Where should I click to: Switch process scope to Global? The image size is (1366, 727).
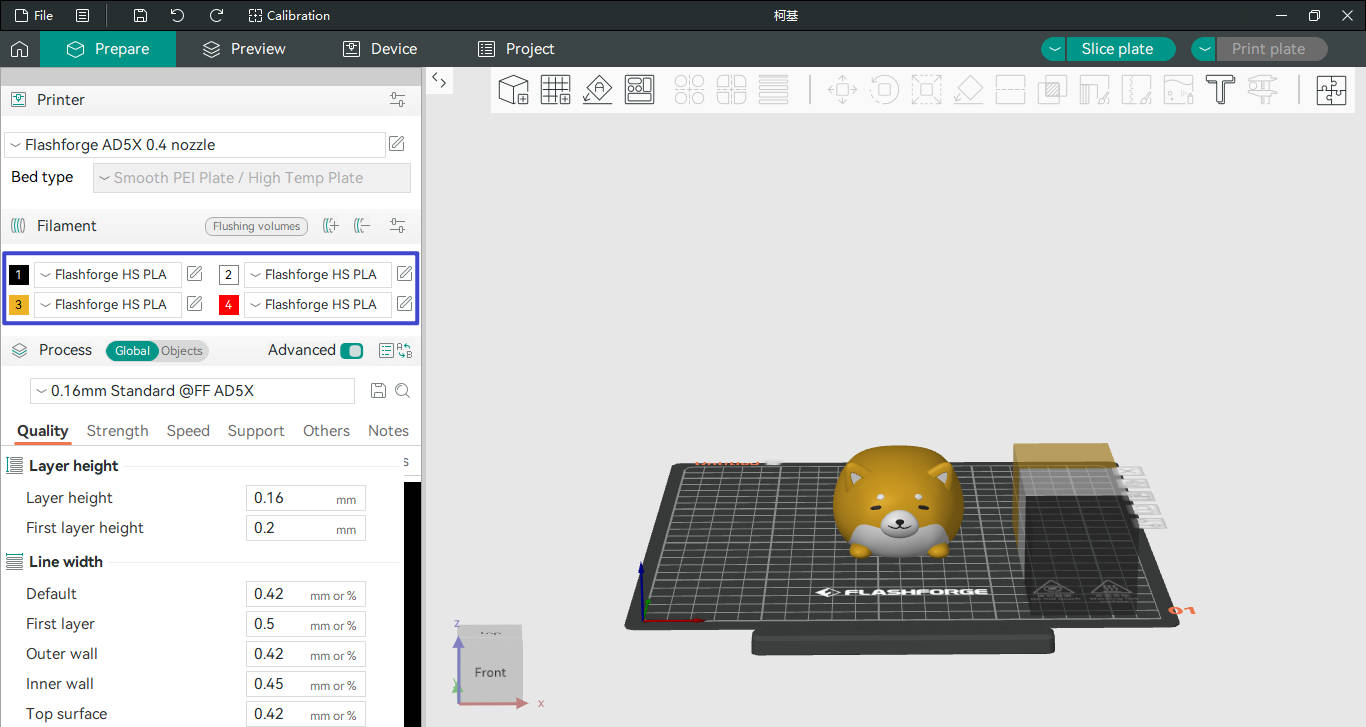coord(132,351)
